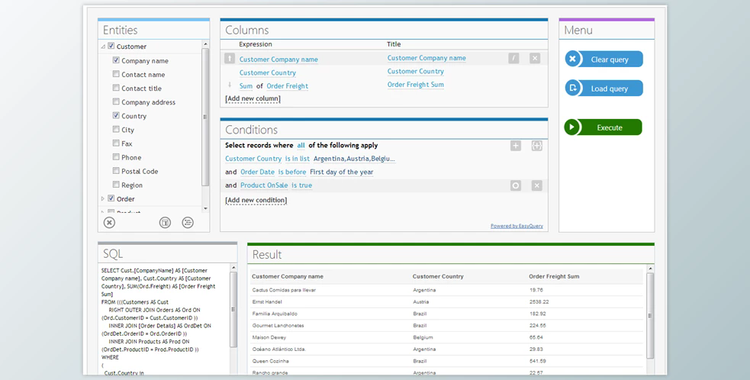Click the 2538.22 freight value cell
This screenshot has width=750, height=380.
tap(539, 302)
